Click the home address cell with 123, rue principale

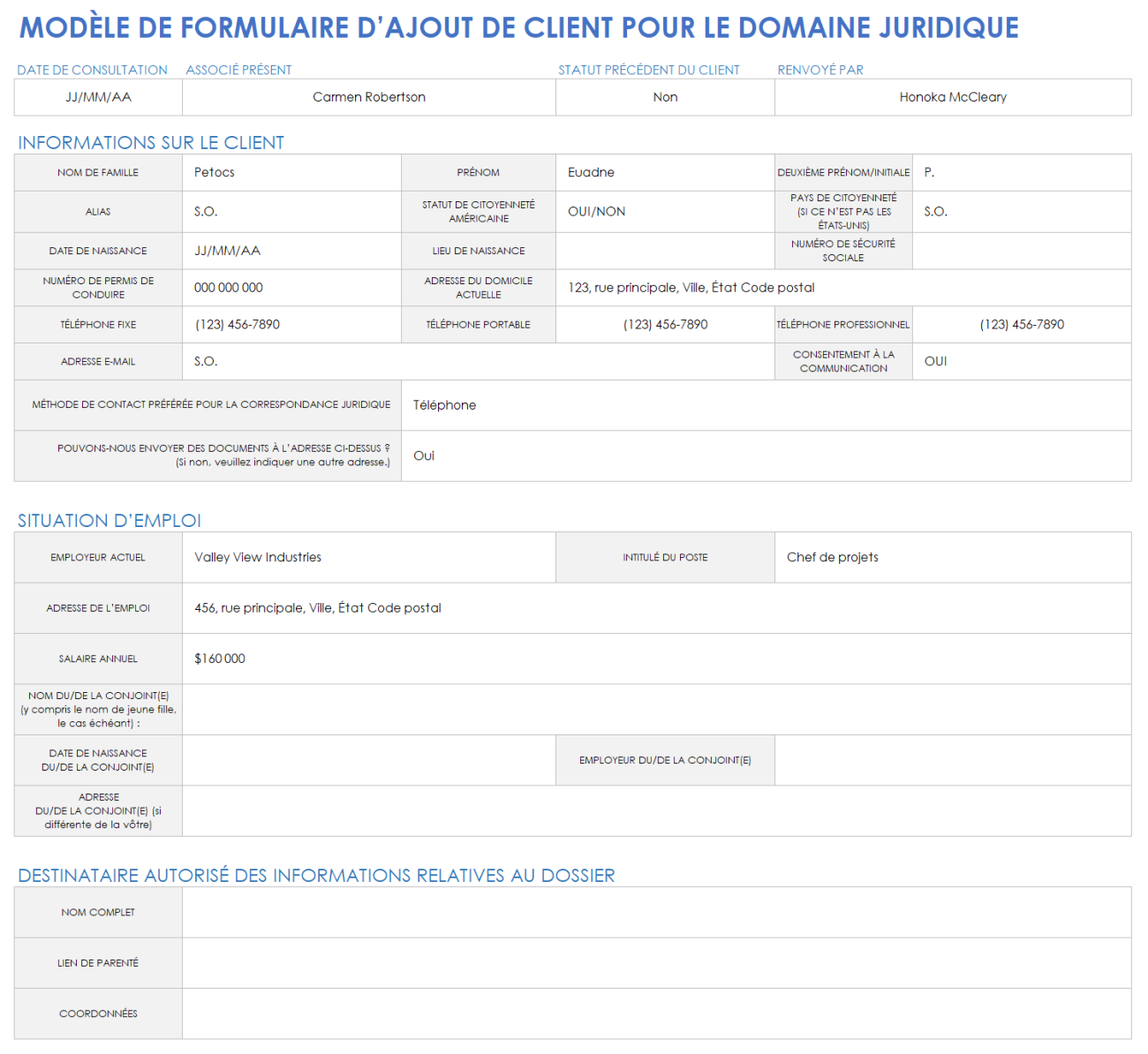768,287
